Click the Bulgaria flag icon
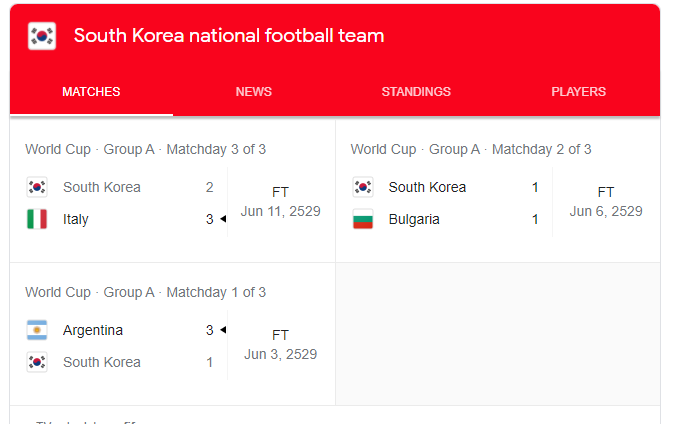This screenshot has width=677, height=424. 363,219
